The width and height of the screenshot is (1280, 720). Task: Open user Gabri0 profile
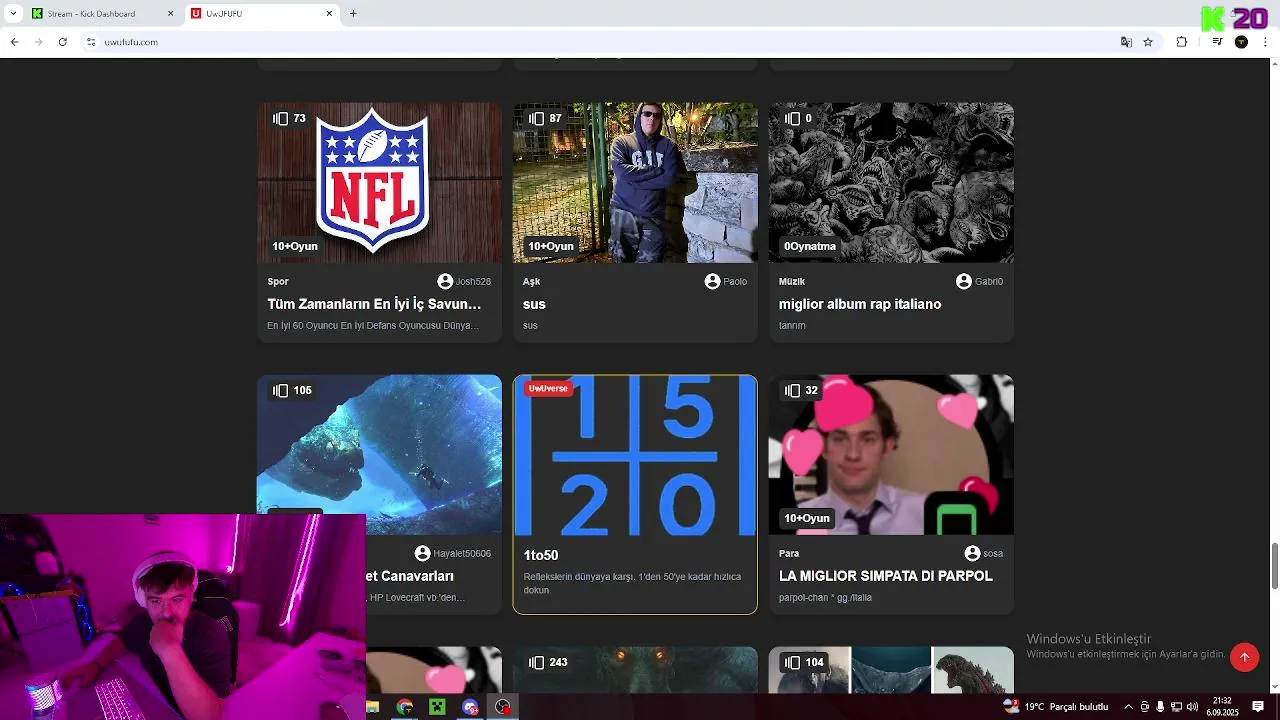[x=979, y=281]
